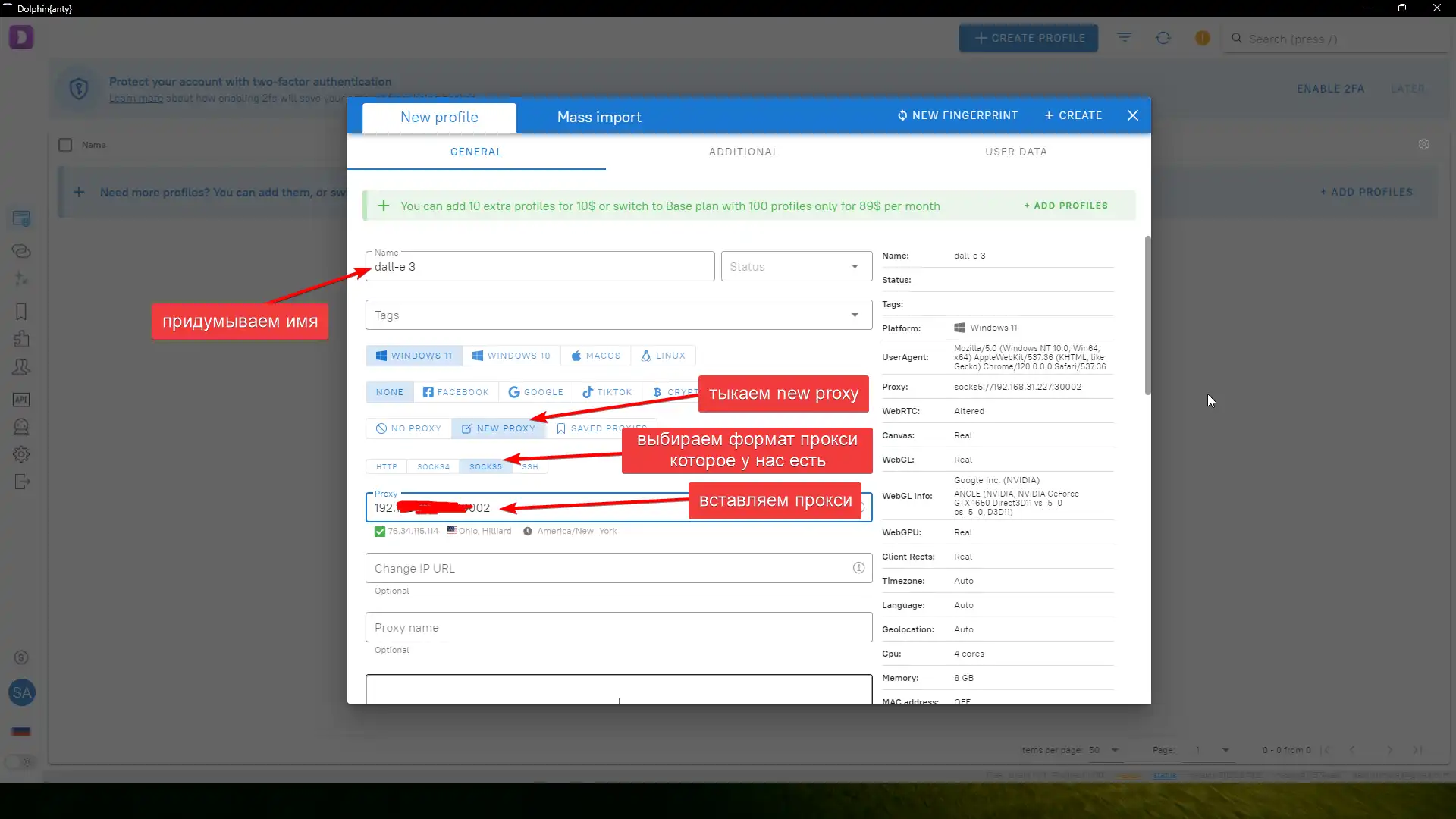Select the Google site option
Image resolution: width=1456 pixels, height=819 pixels.
(x=535, y=392)
